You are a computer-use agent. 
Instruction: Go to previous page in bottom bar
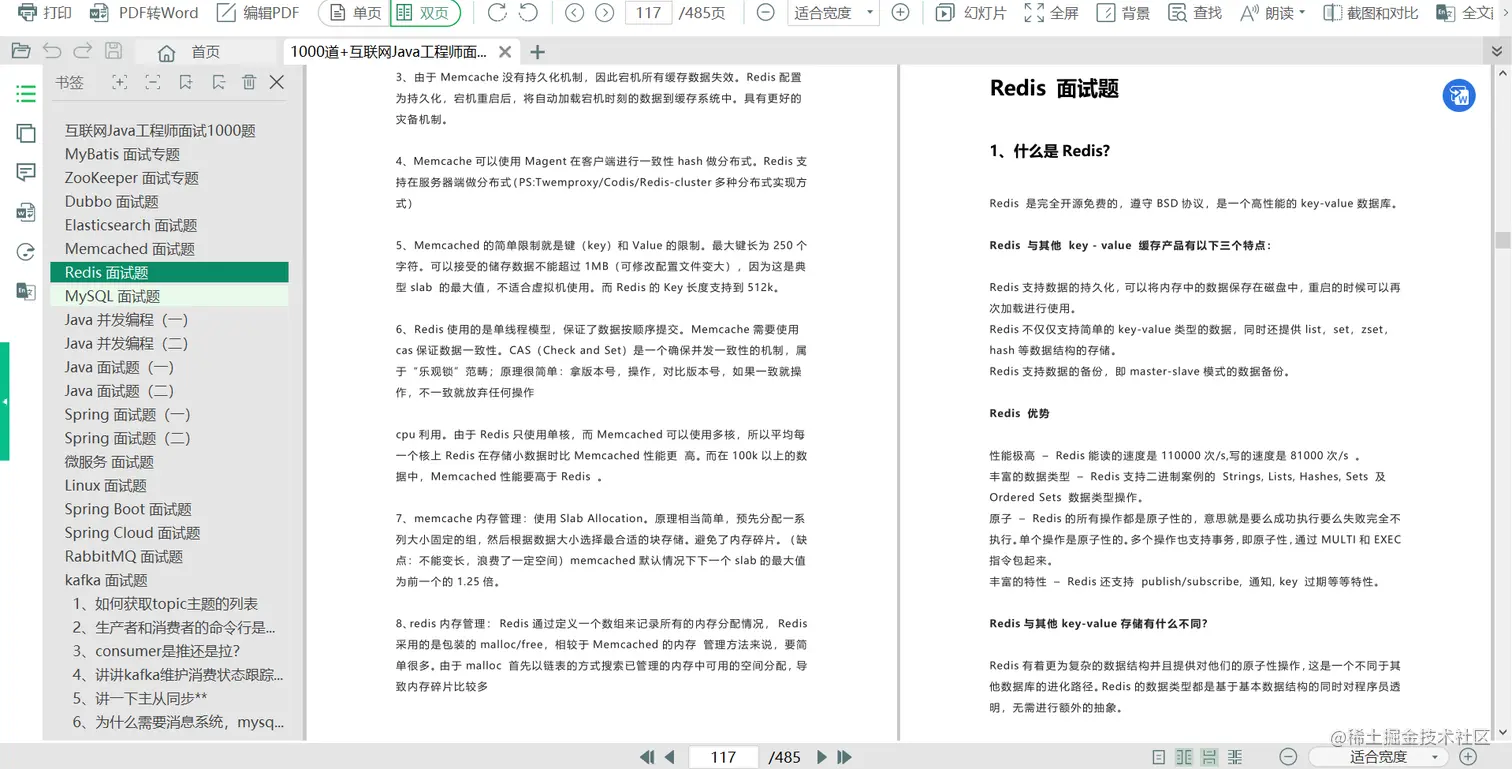pos(669,757)
